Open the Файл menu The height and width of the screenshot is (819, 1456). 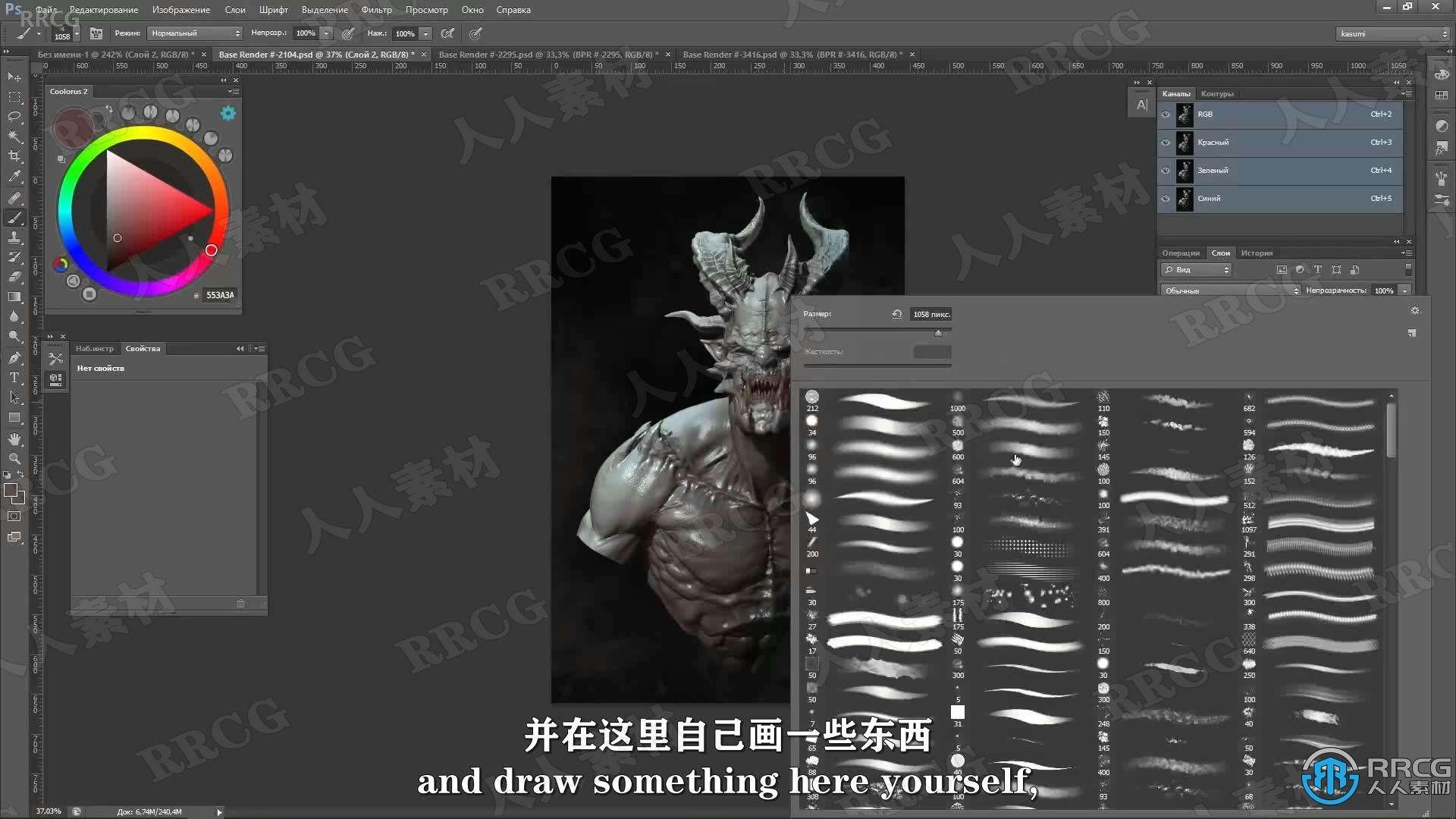(x=46, y=10)
